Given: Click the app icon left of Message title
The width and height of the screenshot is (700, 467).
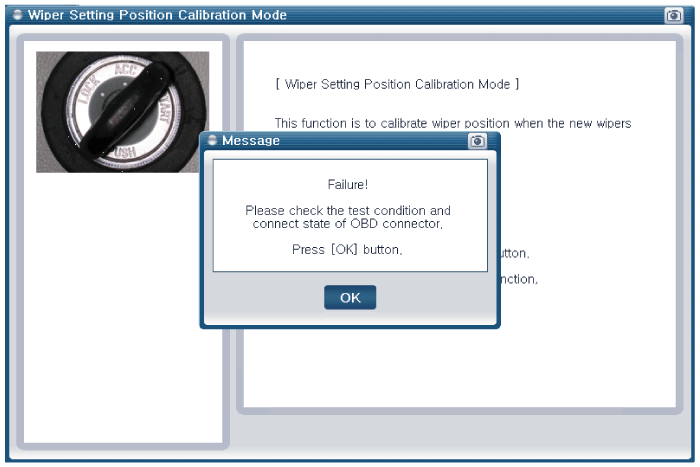Looking at the screenshot, I should (x=212, y=141).
